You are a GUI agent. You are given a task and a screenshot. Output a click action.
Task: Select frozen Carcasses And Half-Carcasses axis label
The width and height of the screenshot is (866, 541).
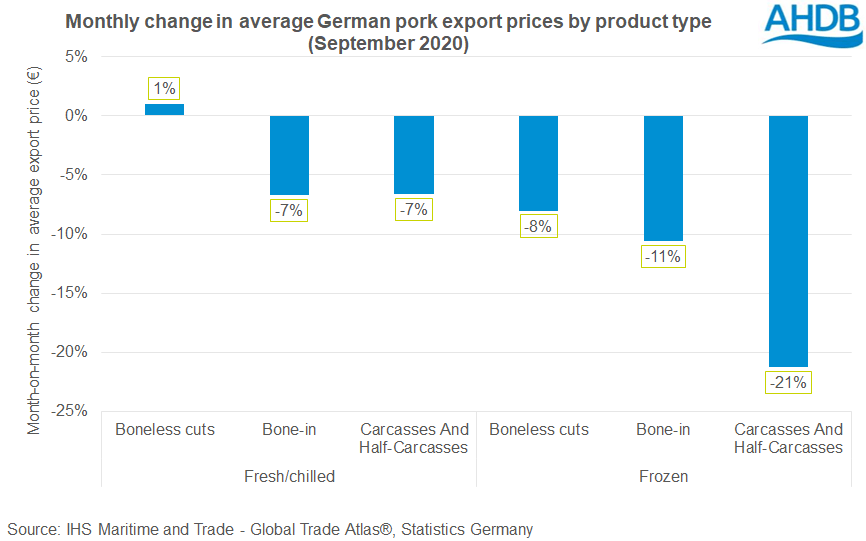(x=788, y=438)
